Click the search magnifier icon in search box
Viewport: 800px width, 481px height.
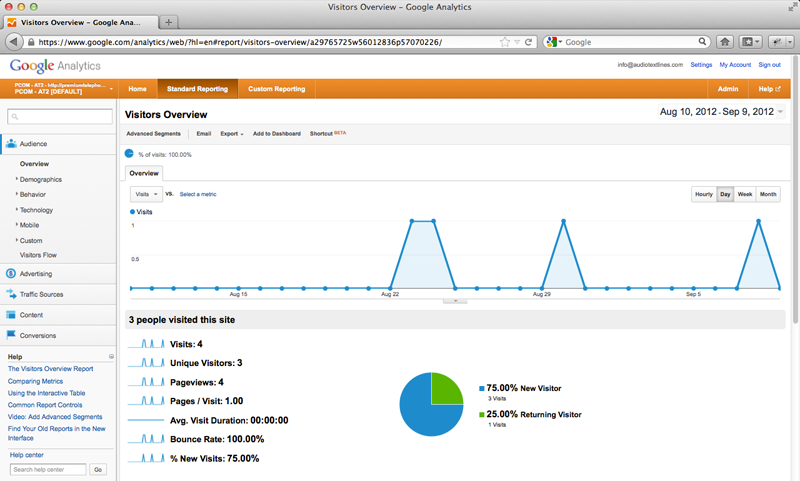(702, 41)
